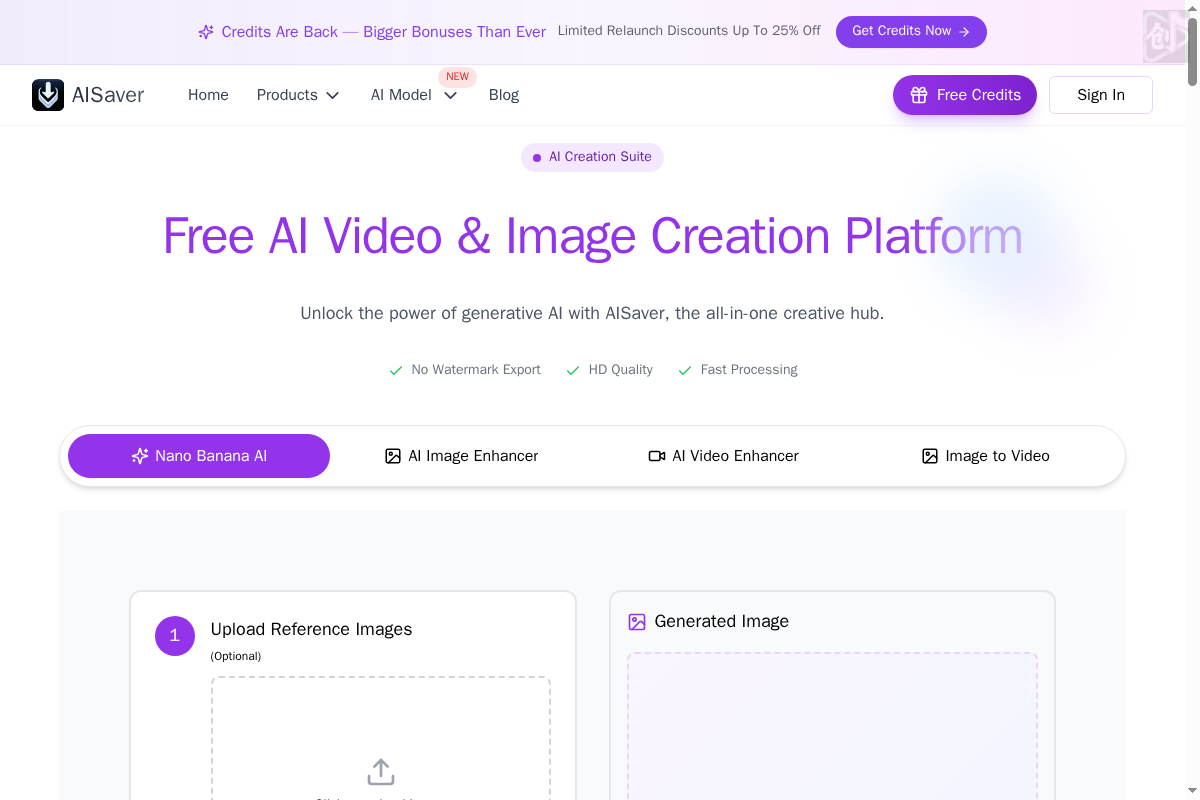Click the AISaver logo icon
Screen dimensions: 1200x800
[x=48, y=95]
